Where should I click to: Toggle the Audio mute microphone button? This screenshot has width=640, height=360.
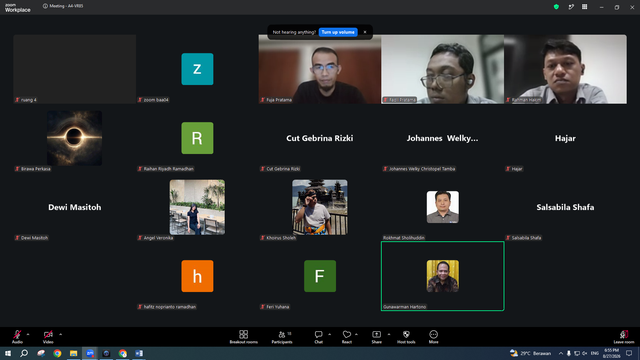pyautogui.click(x=17, y=337)
